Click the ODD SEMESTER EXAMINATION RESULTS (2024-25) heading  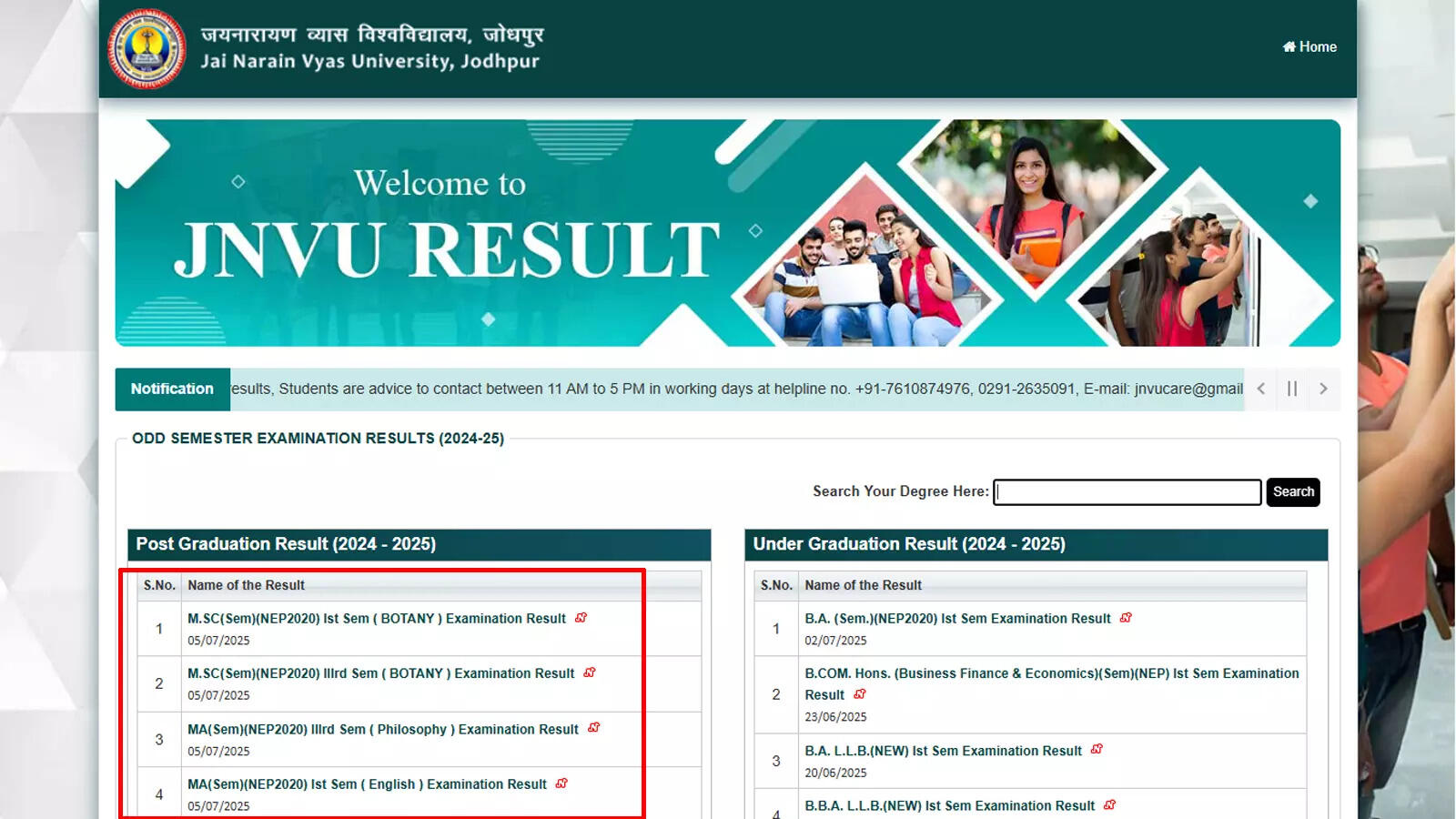click(318, 439)
